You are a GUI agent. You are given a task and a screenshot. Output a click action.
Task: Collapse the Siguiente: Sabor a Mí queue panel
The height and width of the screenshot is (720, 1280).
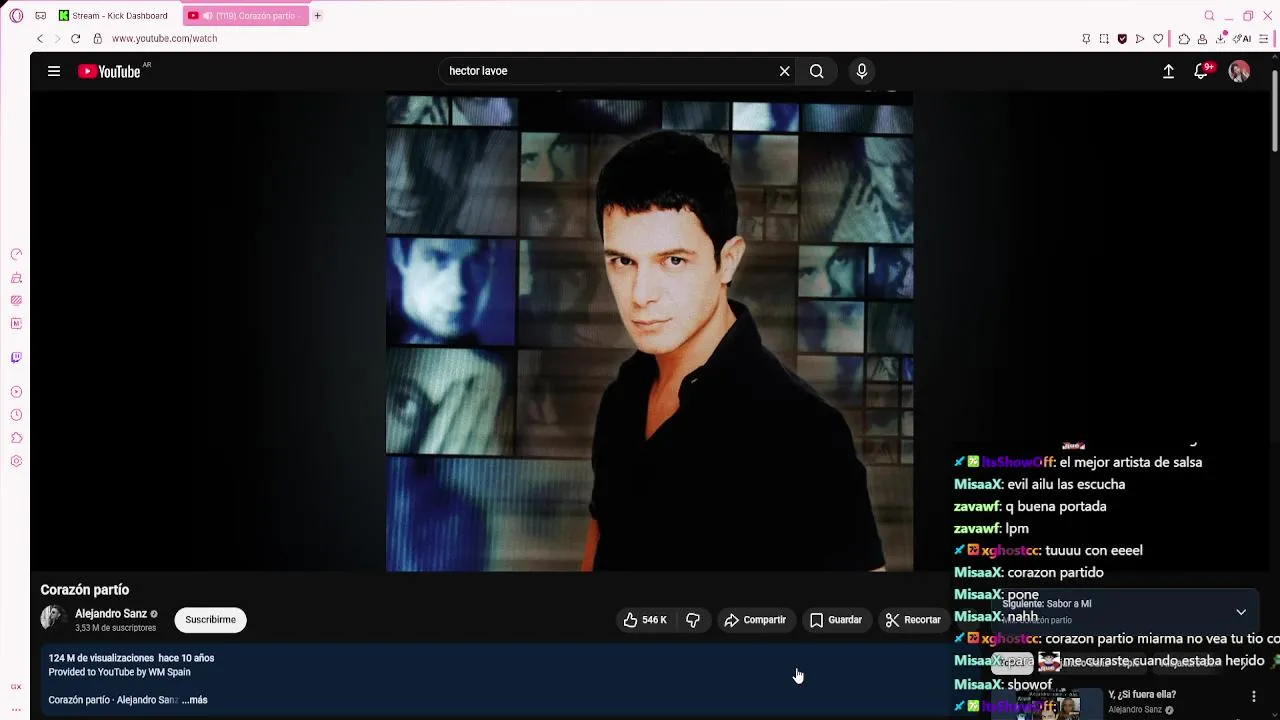pyautogui.click(x=1241, y=612)
